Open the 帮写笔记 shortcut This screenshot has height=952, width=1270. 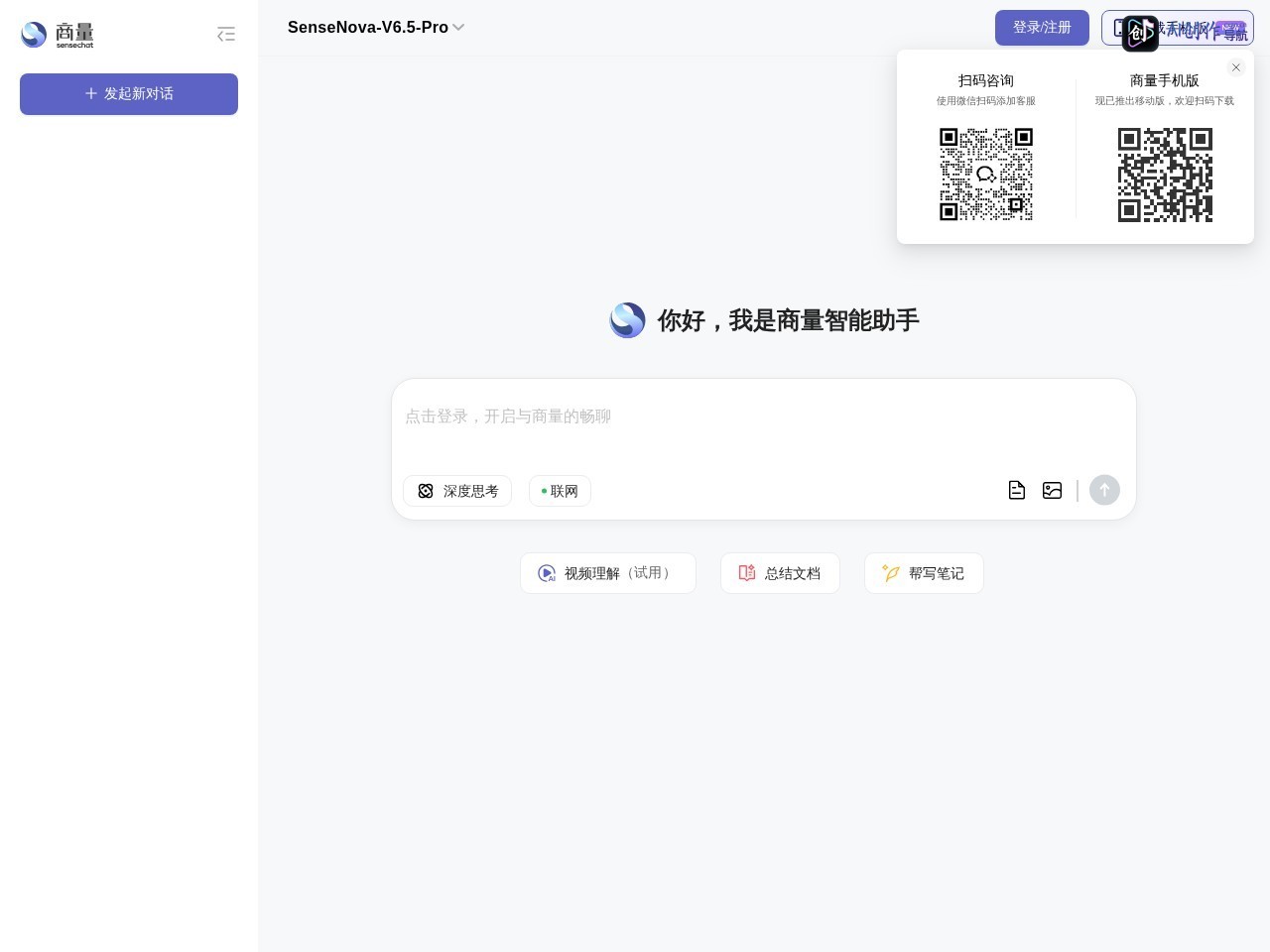coord(924,573)
